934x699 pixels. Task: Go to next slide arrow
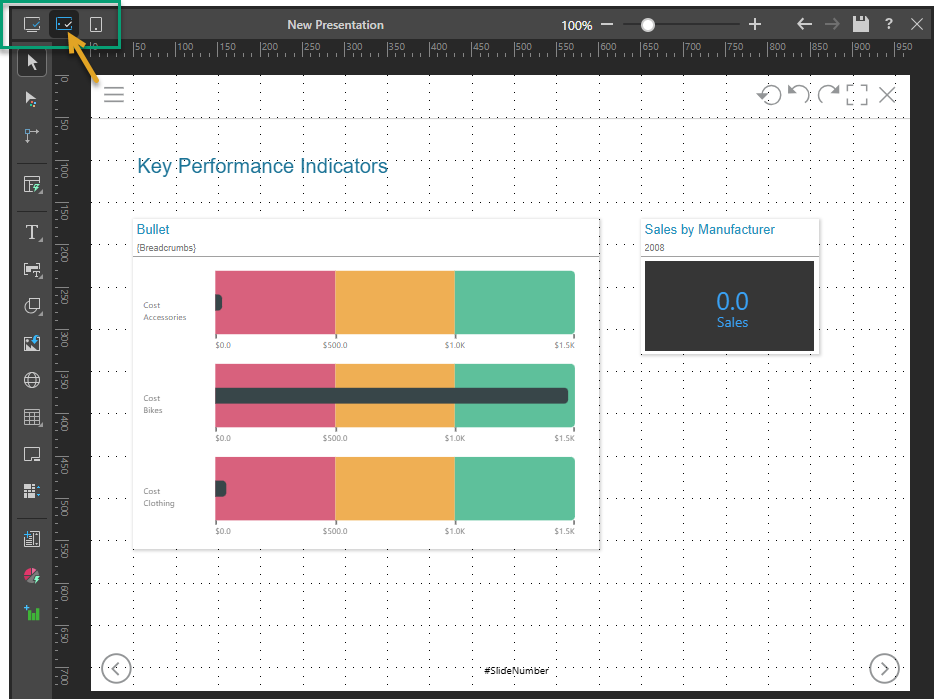click(x=884, y=668)
